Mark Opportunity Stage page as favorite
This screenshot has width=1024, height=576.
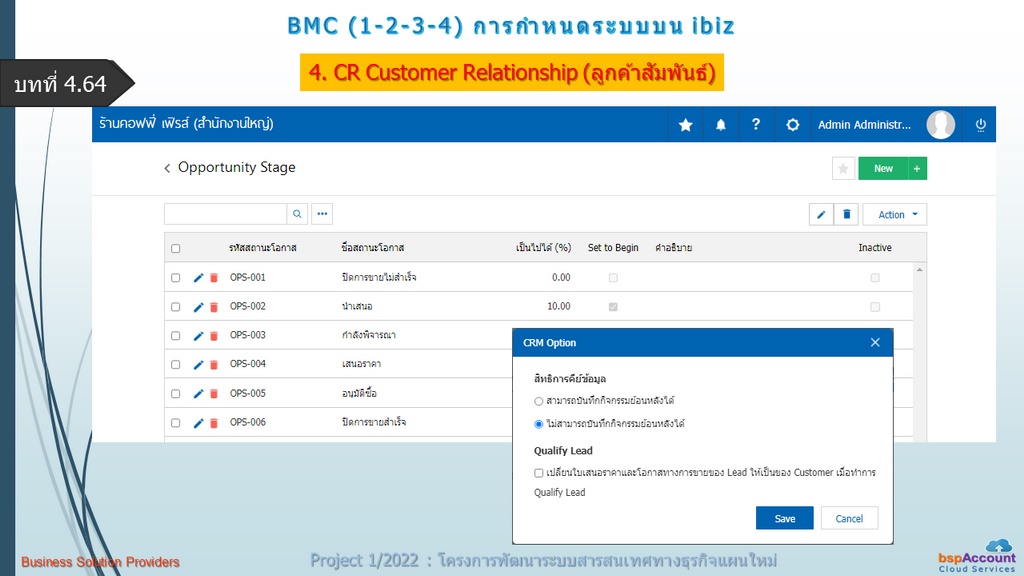coord(843,168)
